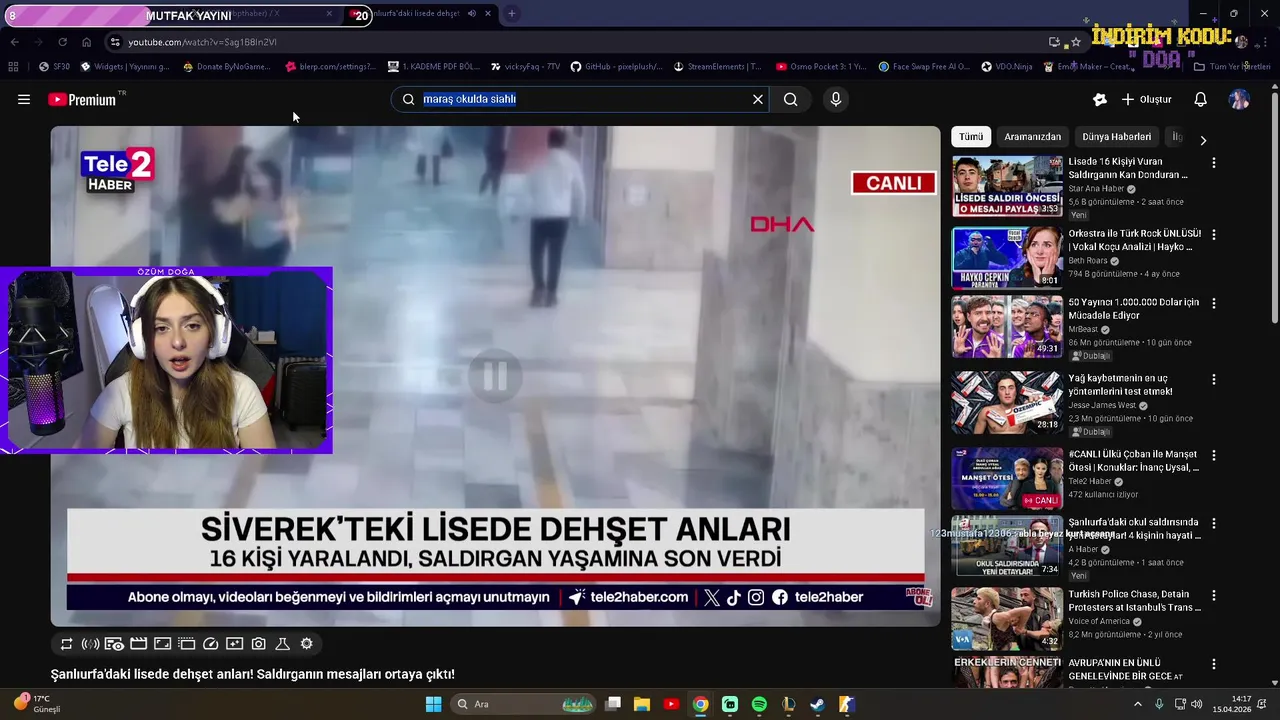Click the dotted frame icon below video

click(x=186, y=644)
